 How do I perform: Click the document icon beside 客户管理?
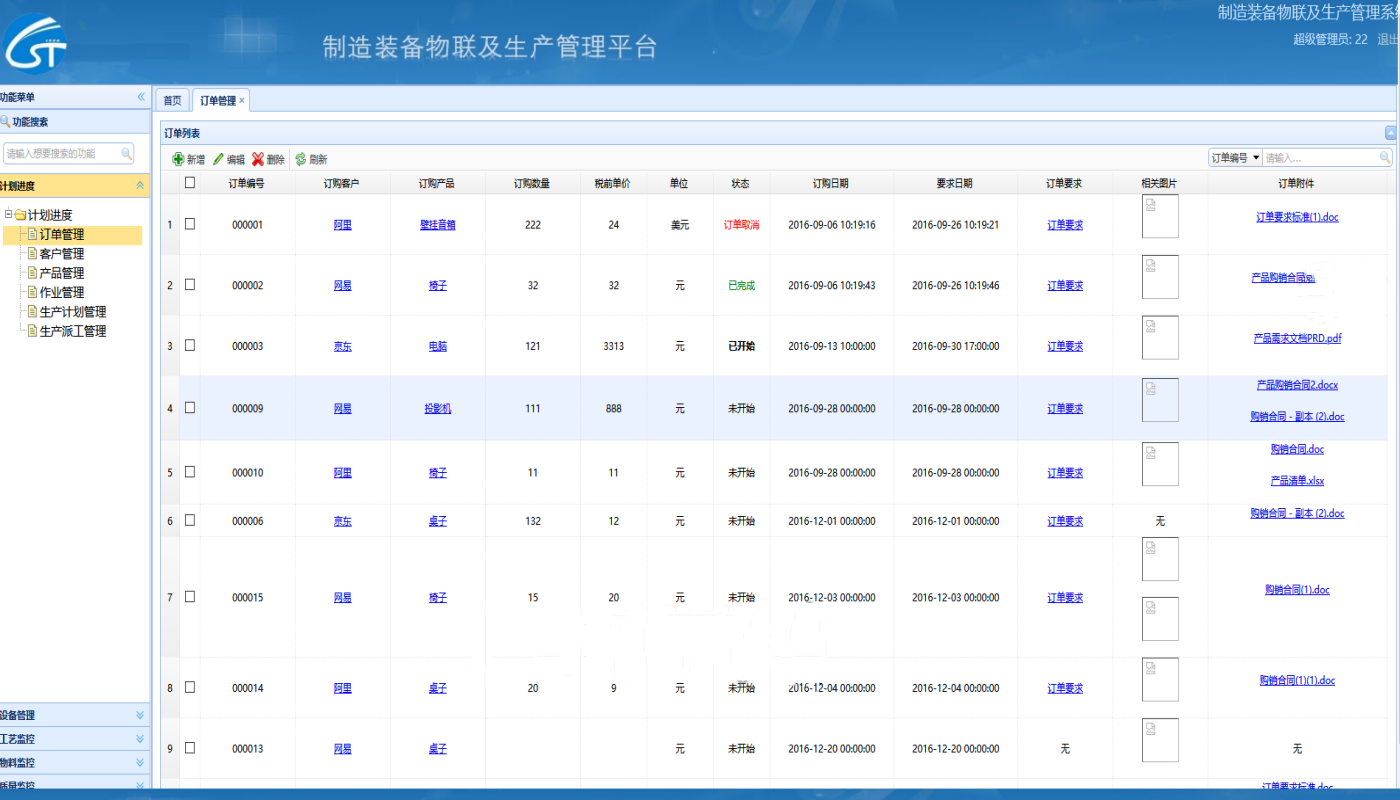pos(33,253)
